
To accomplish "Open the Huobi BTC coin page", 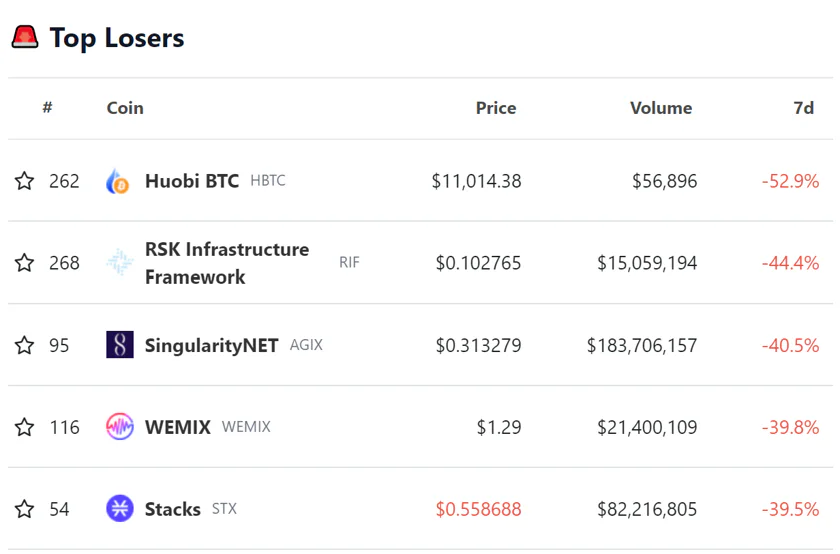I will 192,181.
